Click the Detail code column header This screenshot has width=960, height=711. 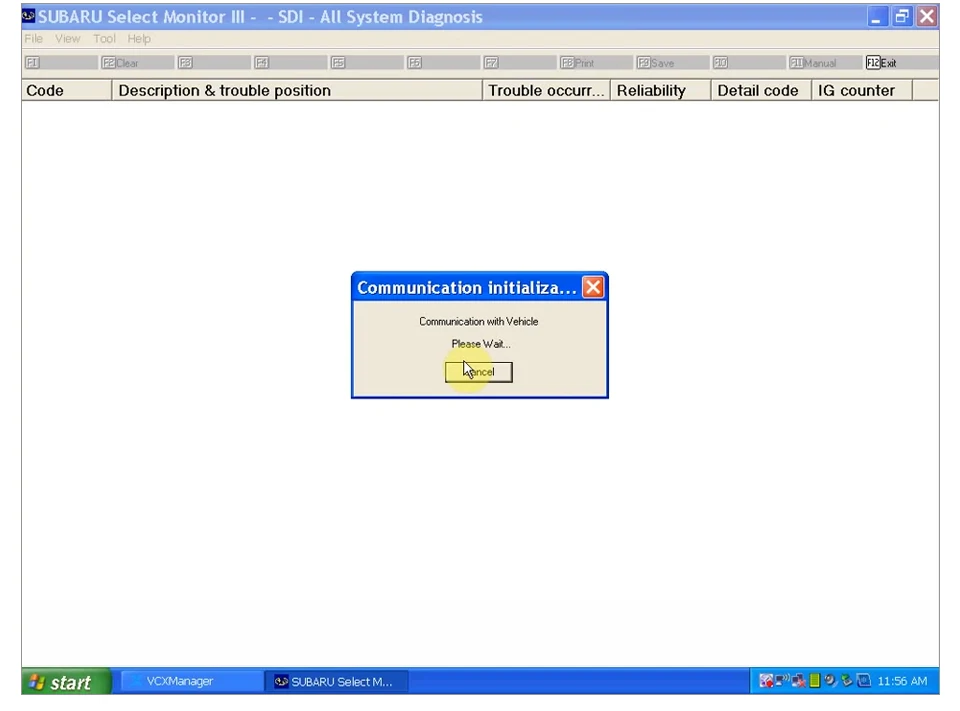[x=761, y=91]
